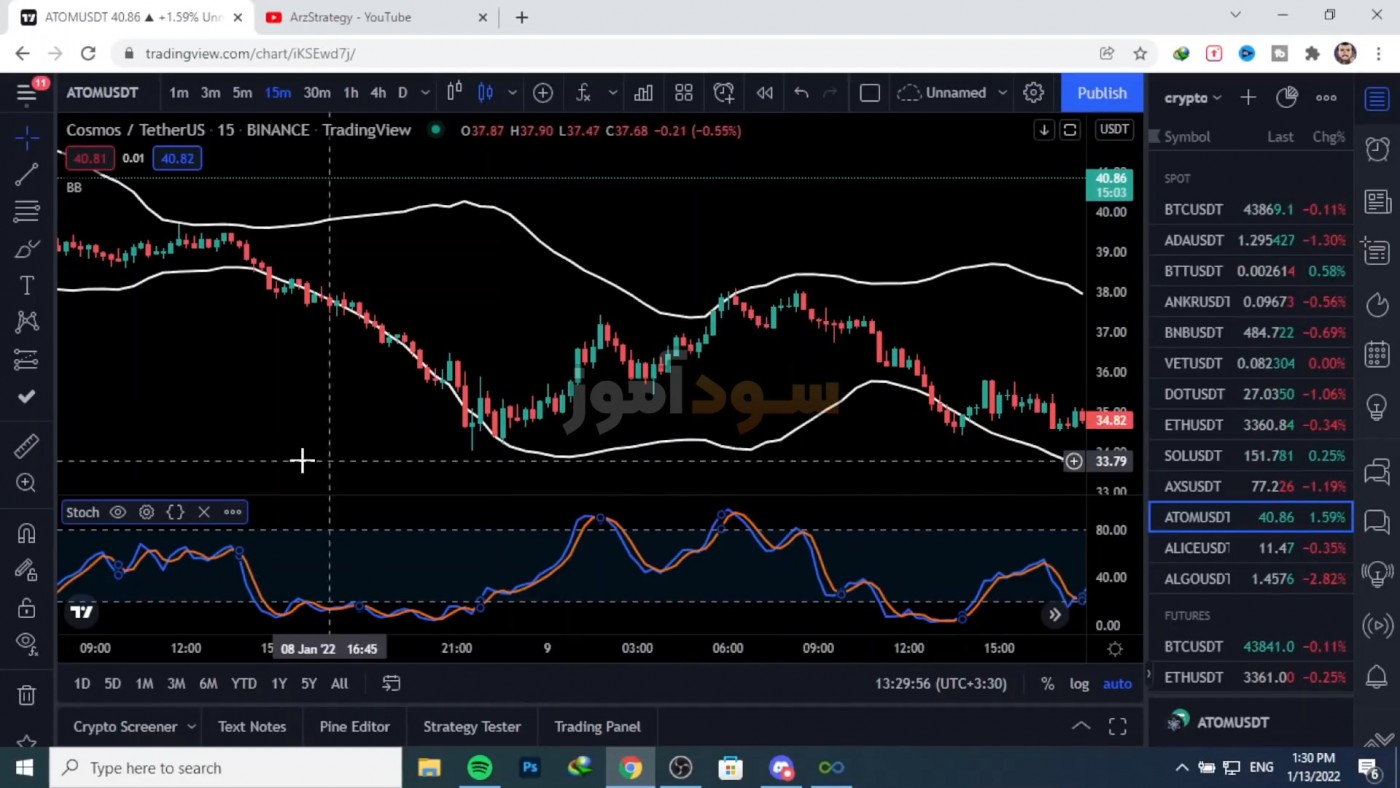Lock all drawing tools
This screenshot has width=1400, height=788.
point(27,607)
